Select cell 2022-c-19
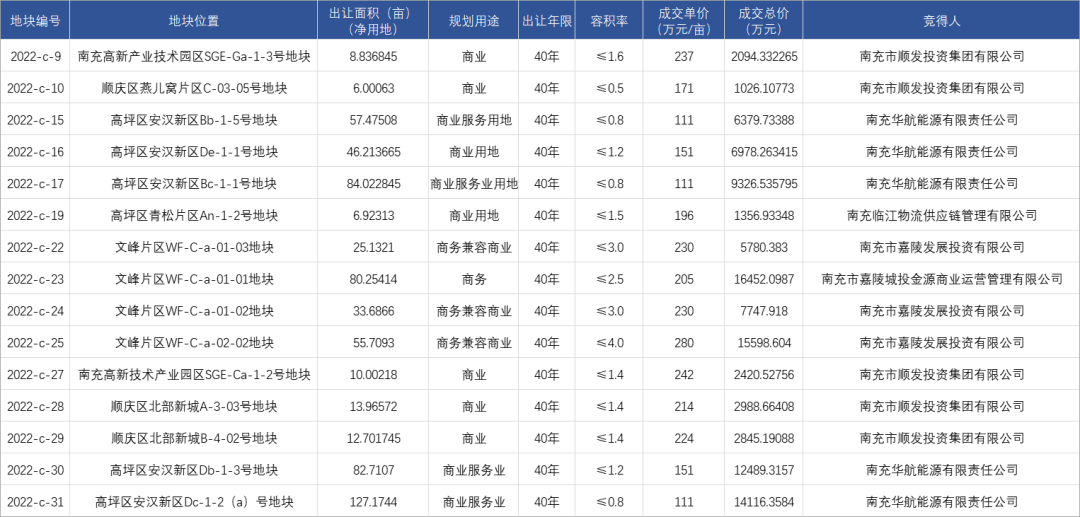1080x517 pixels. tap(35, 216)
